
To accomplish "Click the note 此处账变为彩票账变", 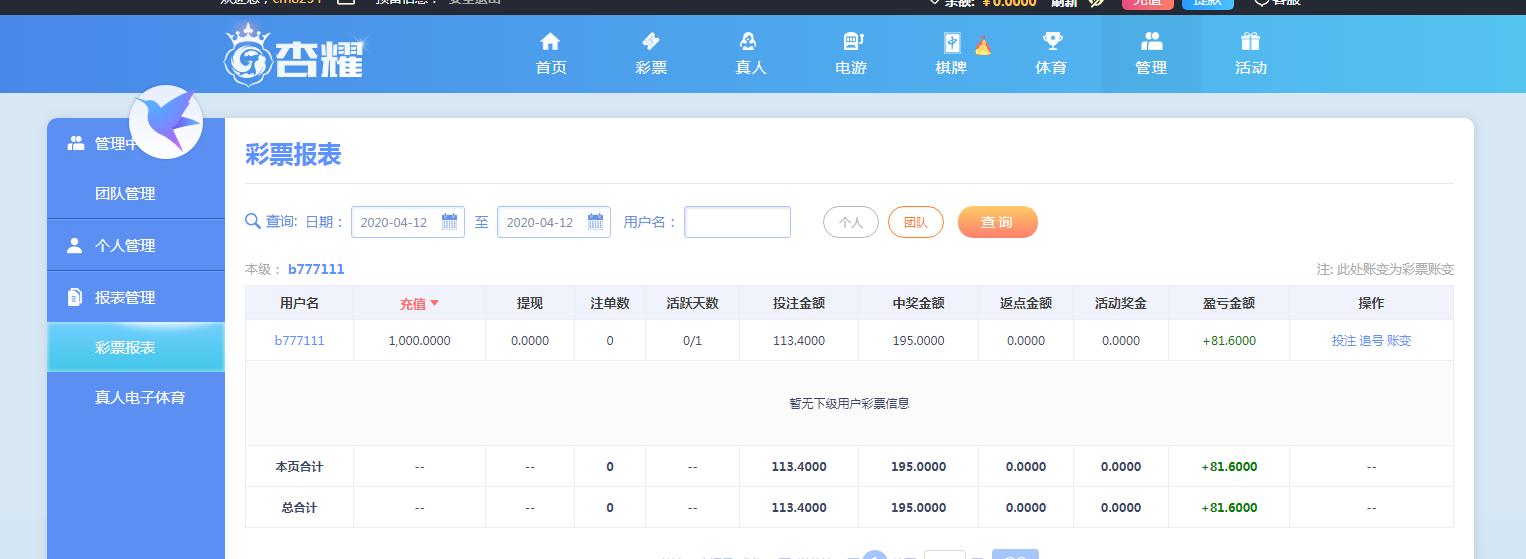I will (x=1385, y=269).
